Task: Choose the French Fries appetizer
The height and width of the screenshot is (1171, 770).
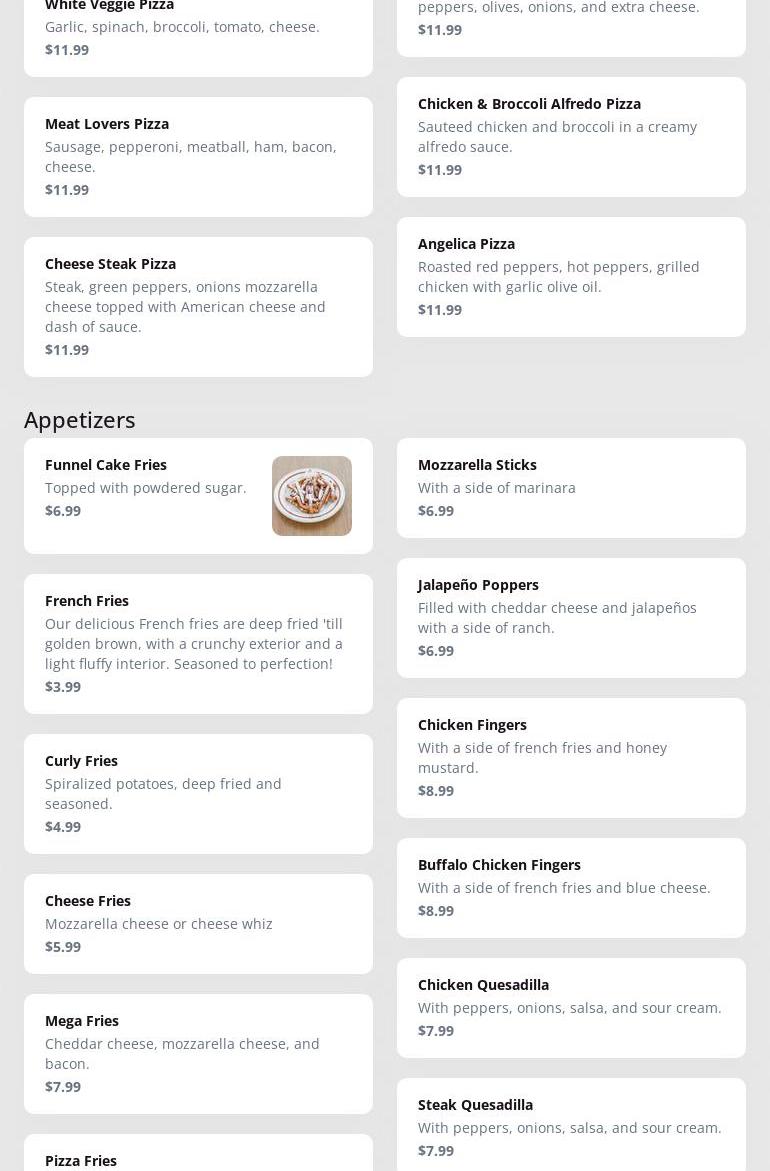Action: [198, 643]
